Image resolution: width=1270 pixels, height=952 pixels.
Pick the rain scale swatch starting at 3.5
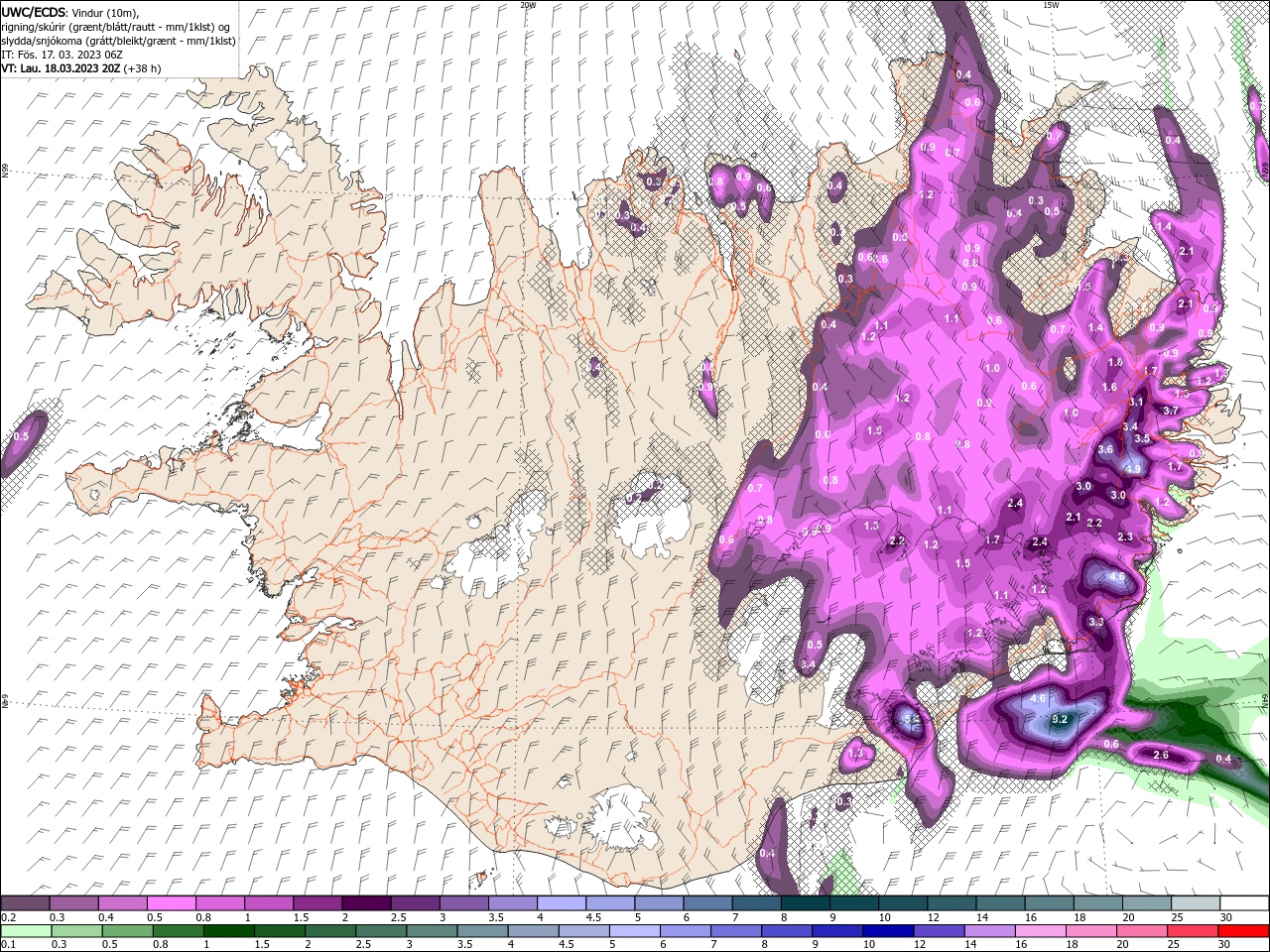[482, 931]
